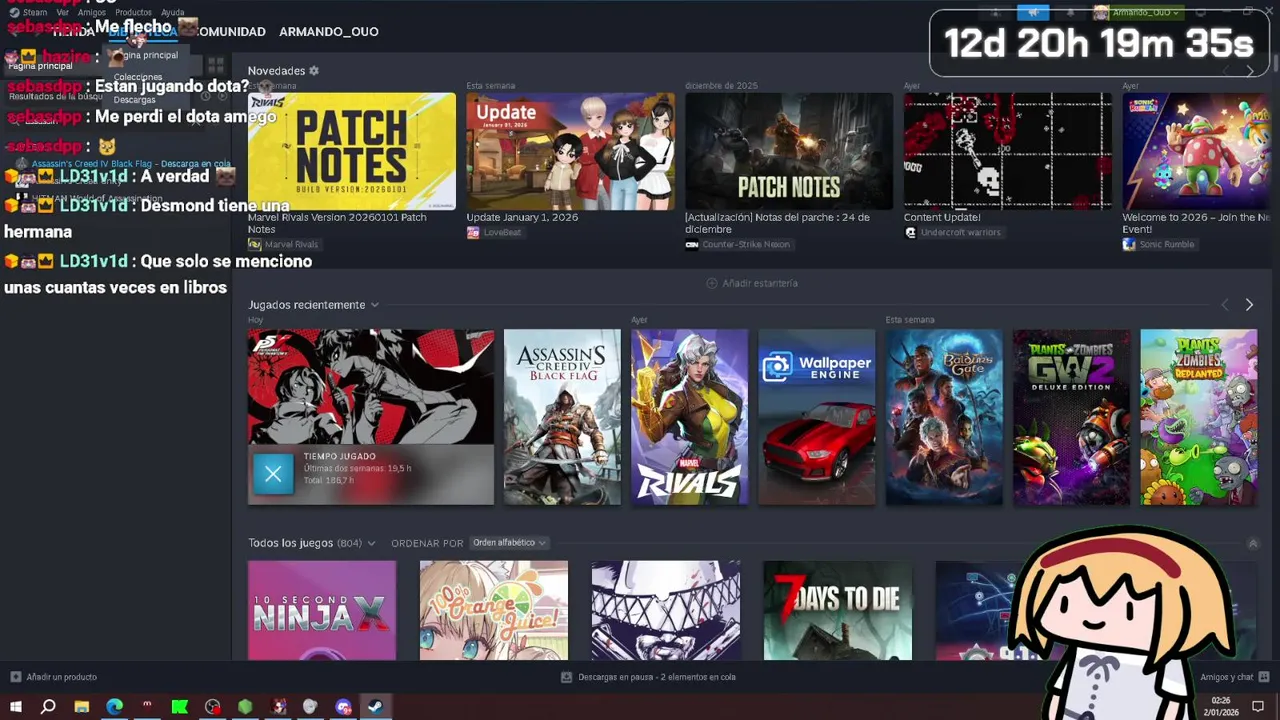Open the green Kick app taskbar icon
Image resolution: width=1280 pixels, height=720 pixels.
click(180, 707)
